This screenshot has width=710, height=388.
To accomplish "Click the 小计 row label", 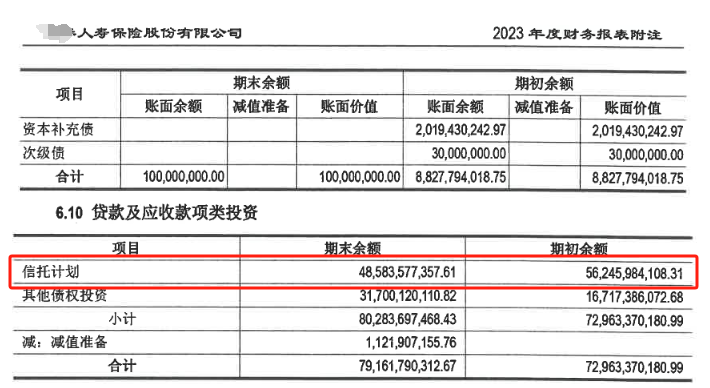I will 122,319.
